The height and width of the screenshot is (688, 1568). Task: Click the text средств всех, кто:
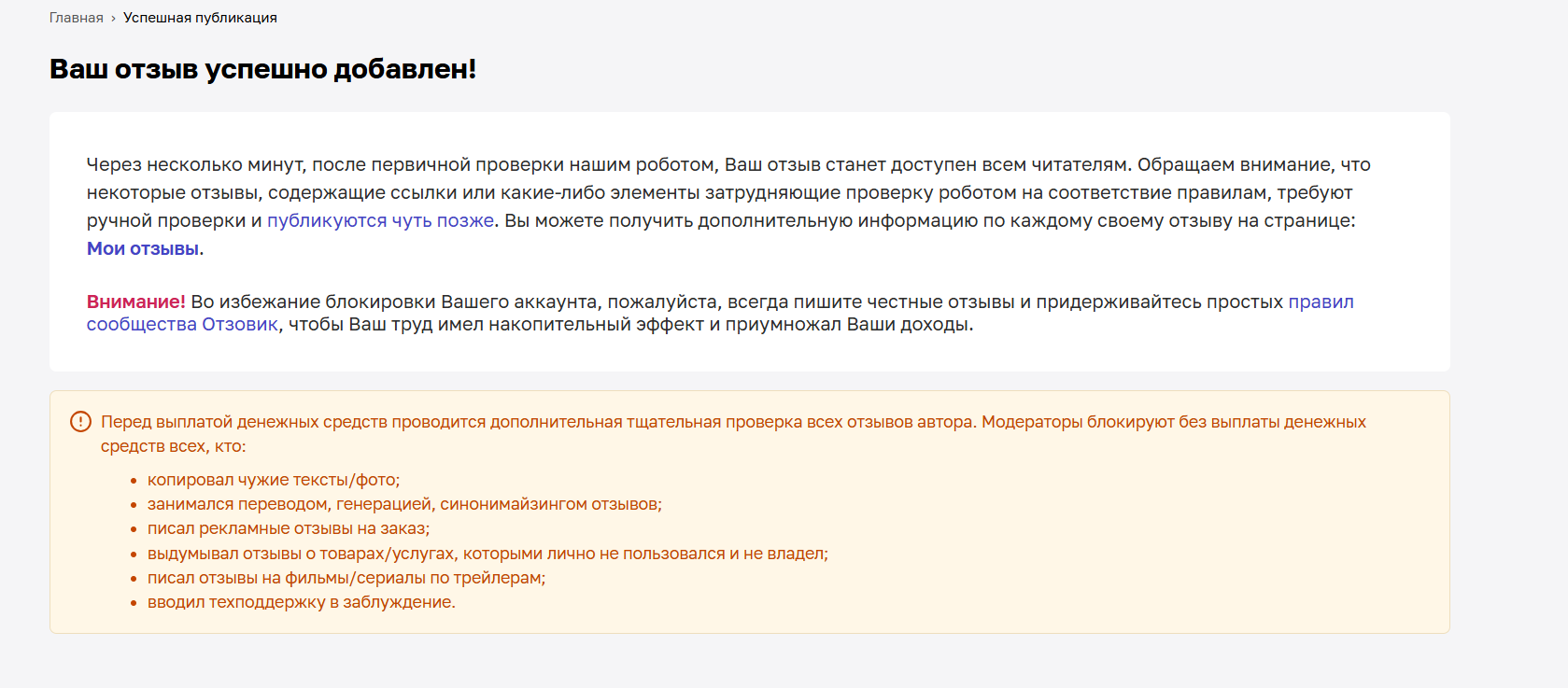click(x=174, y=446)
